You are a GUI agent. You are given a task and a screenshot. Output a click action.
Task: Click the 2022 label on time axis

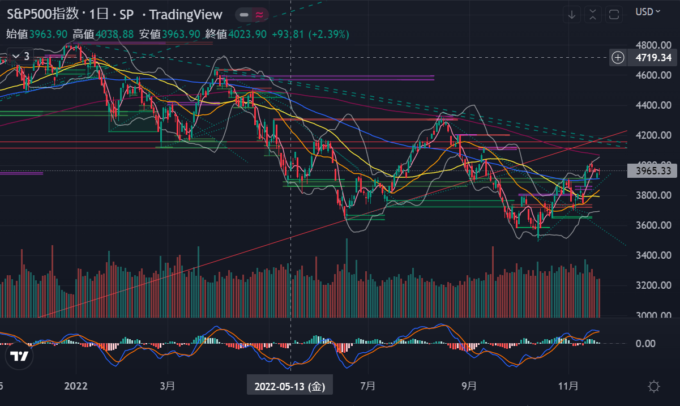[x=75, y=386]
